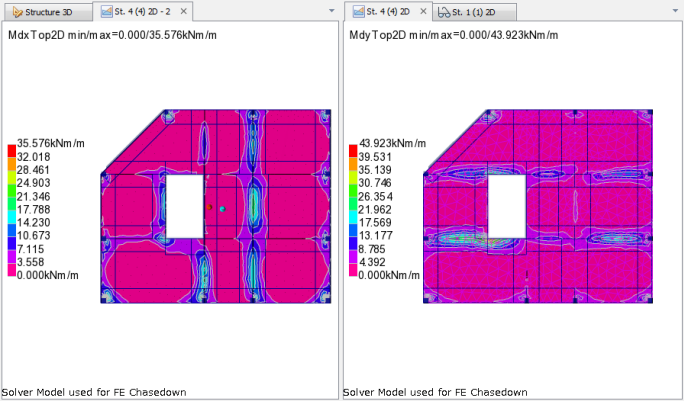Screen dimensions: 684x401
Task: Open the left pane tab list dropdown arrow
Action: 332,11
